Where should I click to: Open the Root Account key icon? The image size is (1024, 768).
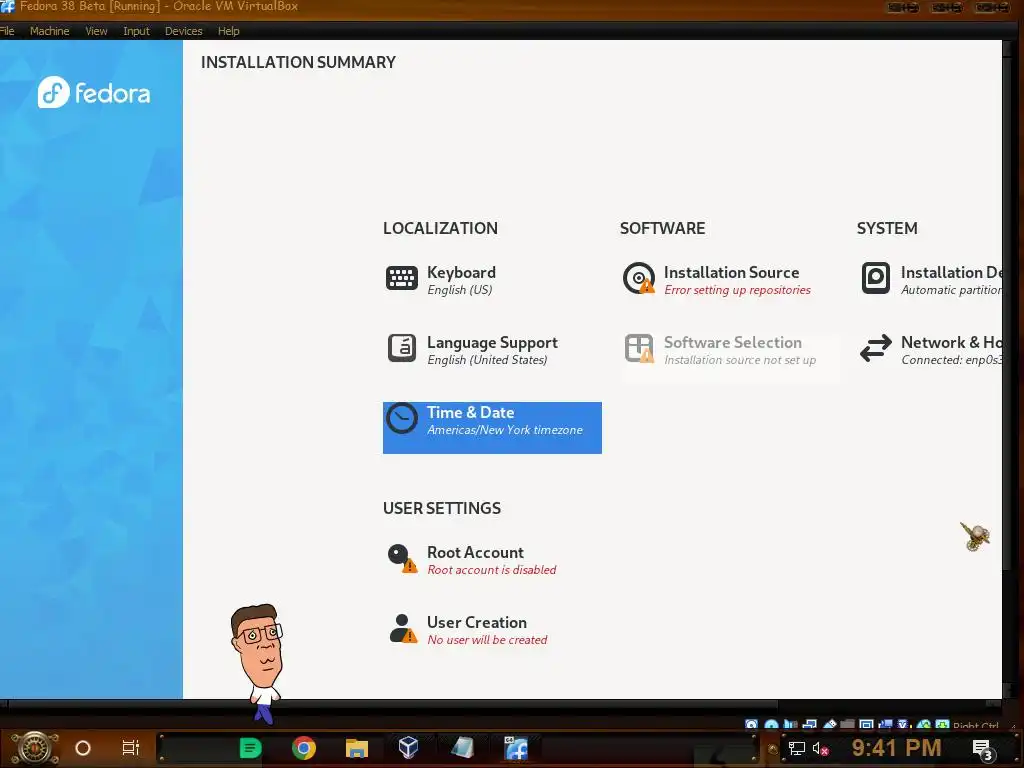(402, 558)
